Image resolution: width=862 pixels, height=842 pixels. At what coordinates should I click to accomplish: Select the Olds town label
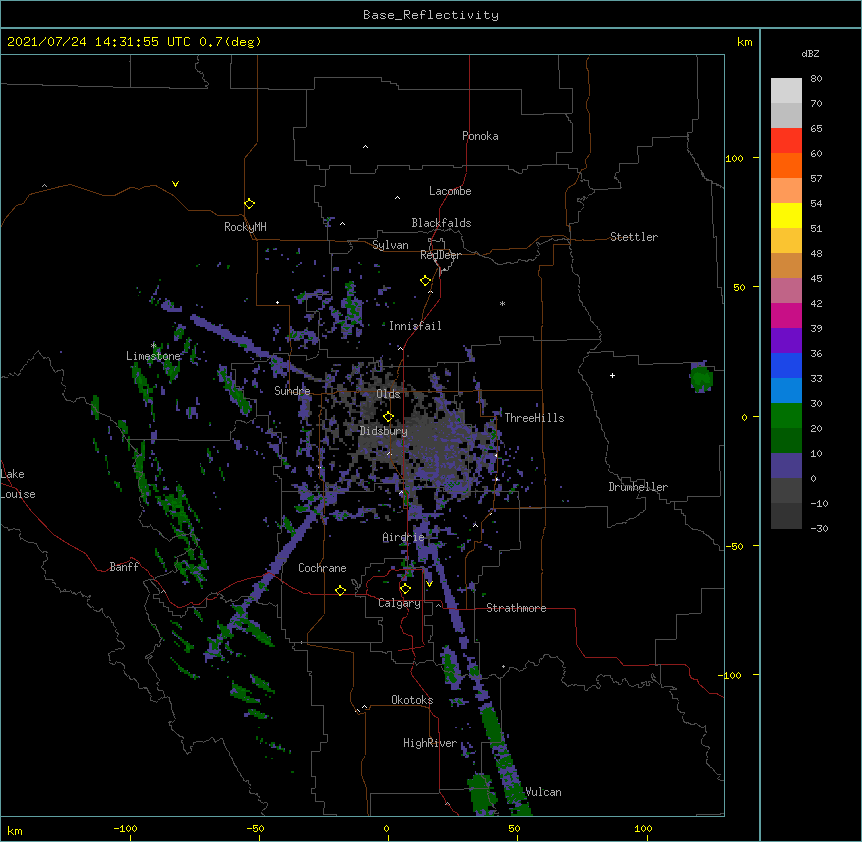point(388,394)
